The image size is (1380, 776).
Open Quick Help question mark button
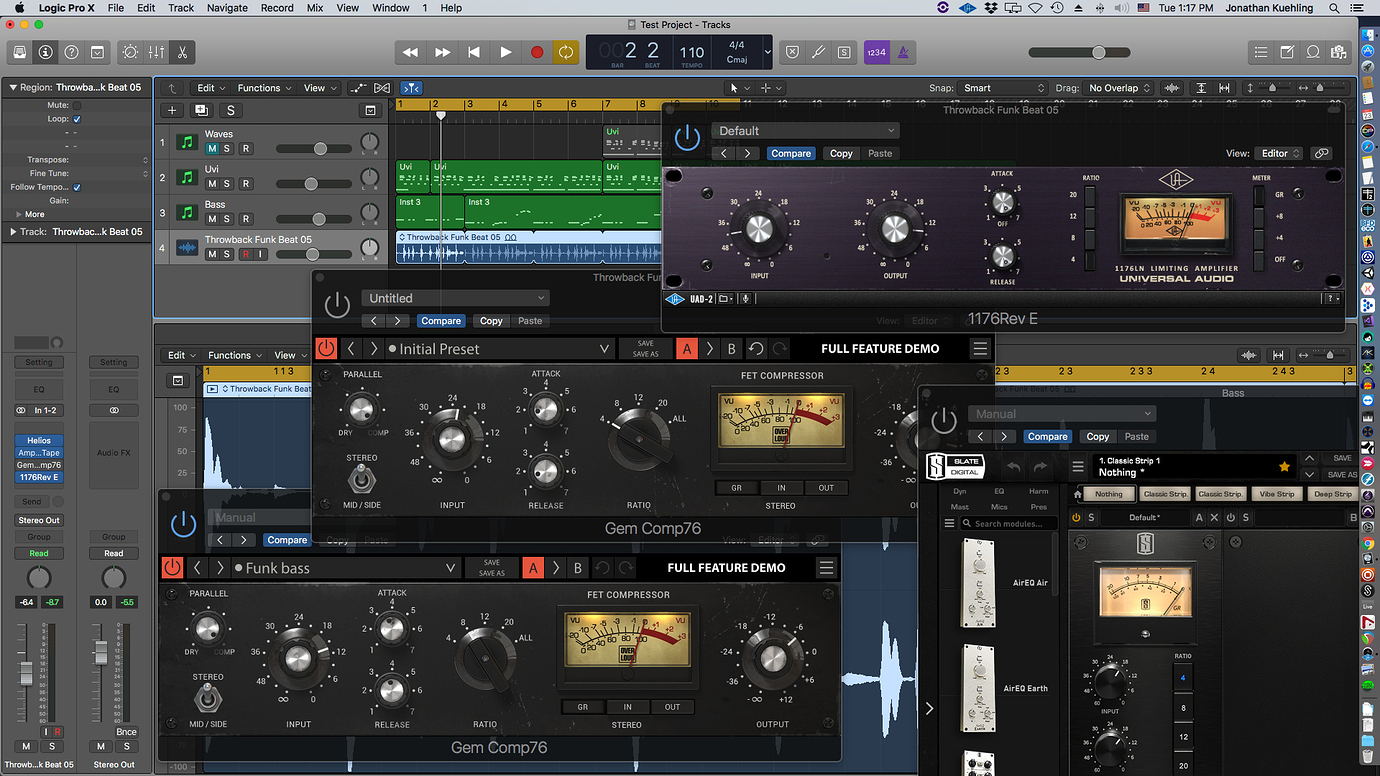click(71, 52)
